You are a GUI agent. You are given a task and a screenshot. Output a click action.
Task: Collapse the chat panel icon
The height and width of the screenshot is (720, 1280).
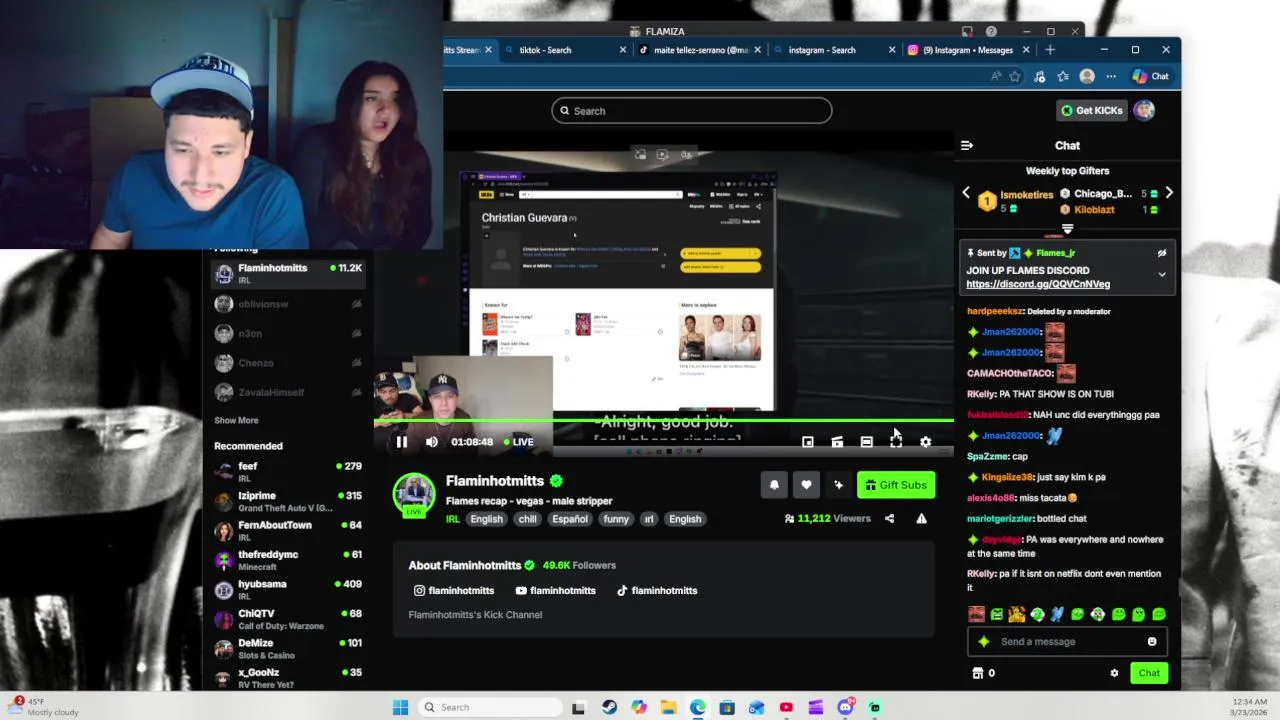point(967,146)
